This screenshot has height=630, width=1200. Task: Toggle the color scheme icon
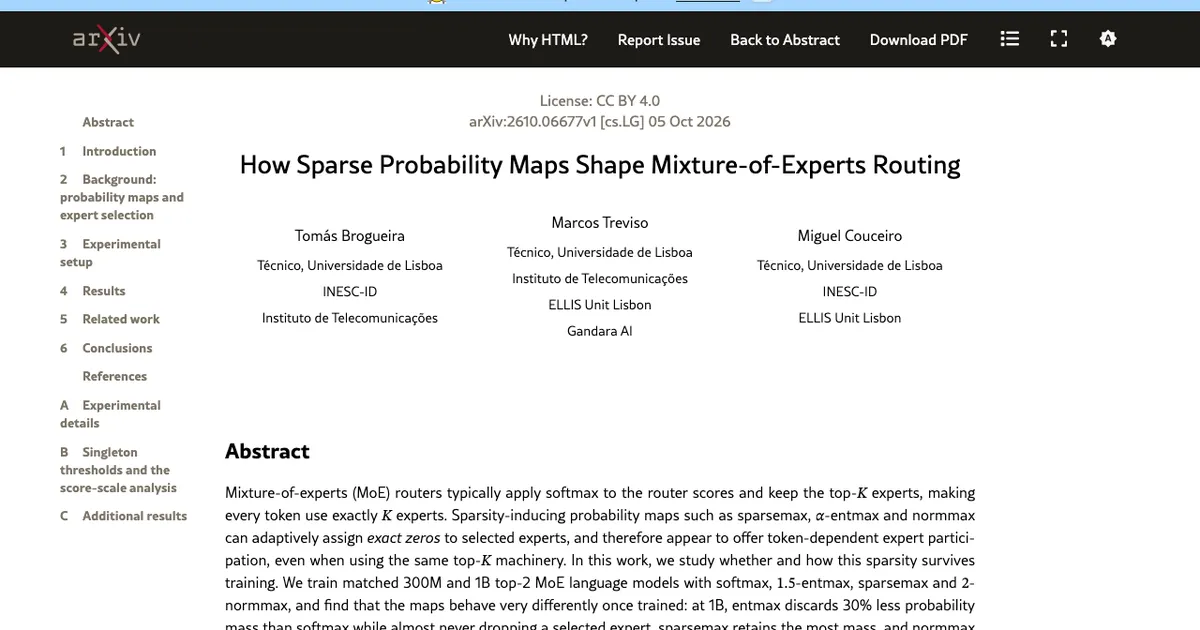[x=1107, y=39]
